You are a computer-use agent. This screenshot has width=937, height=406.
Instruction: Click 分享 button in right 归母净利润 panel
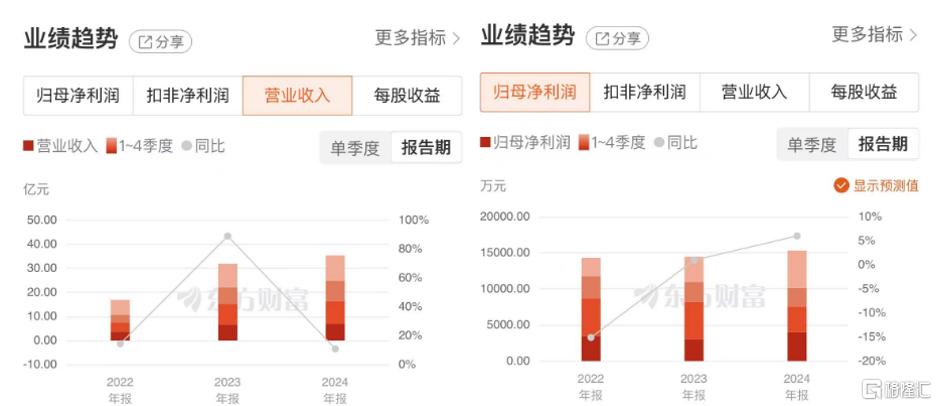pyautogui.click(x=617, y=38)
